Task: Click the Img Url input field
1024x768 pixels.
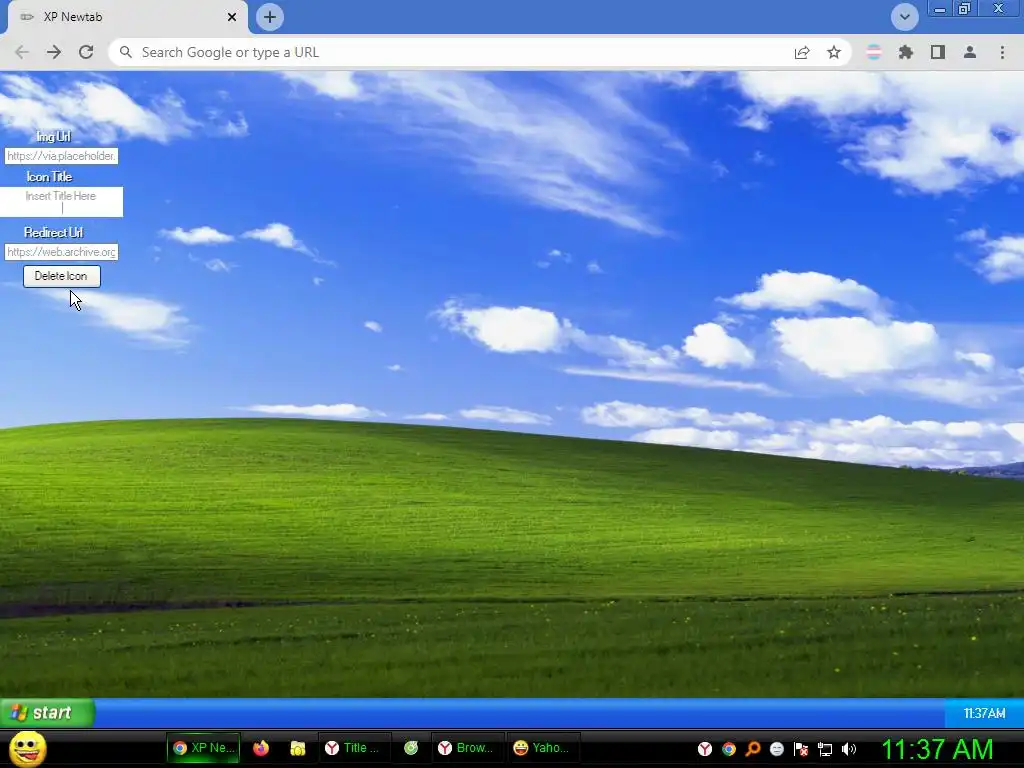Action: (61, 156)
